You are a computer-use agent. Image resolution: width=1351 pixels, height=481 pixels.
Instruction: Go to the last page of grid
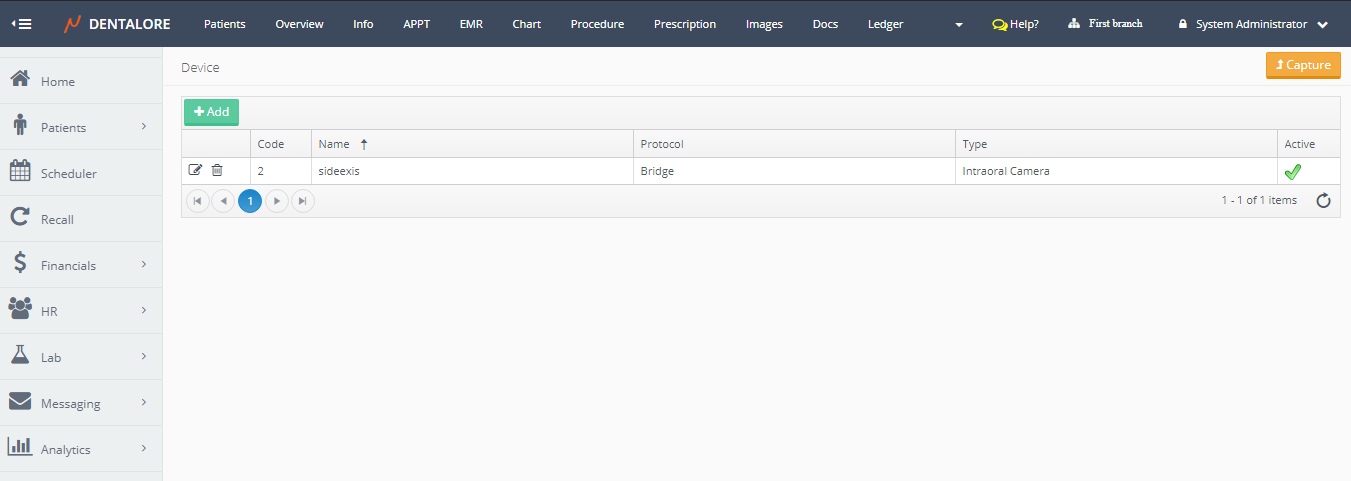click(302, 201)
